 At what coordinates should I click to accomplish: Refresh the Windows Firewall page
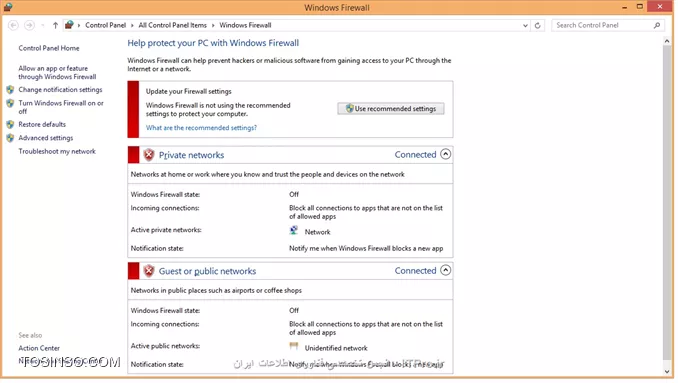click(537, 26)
